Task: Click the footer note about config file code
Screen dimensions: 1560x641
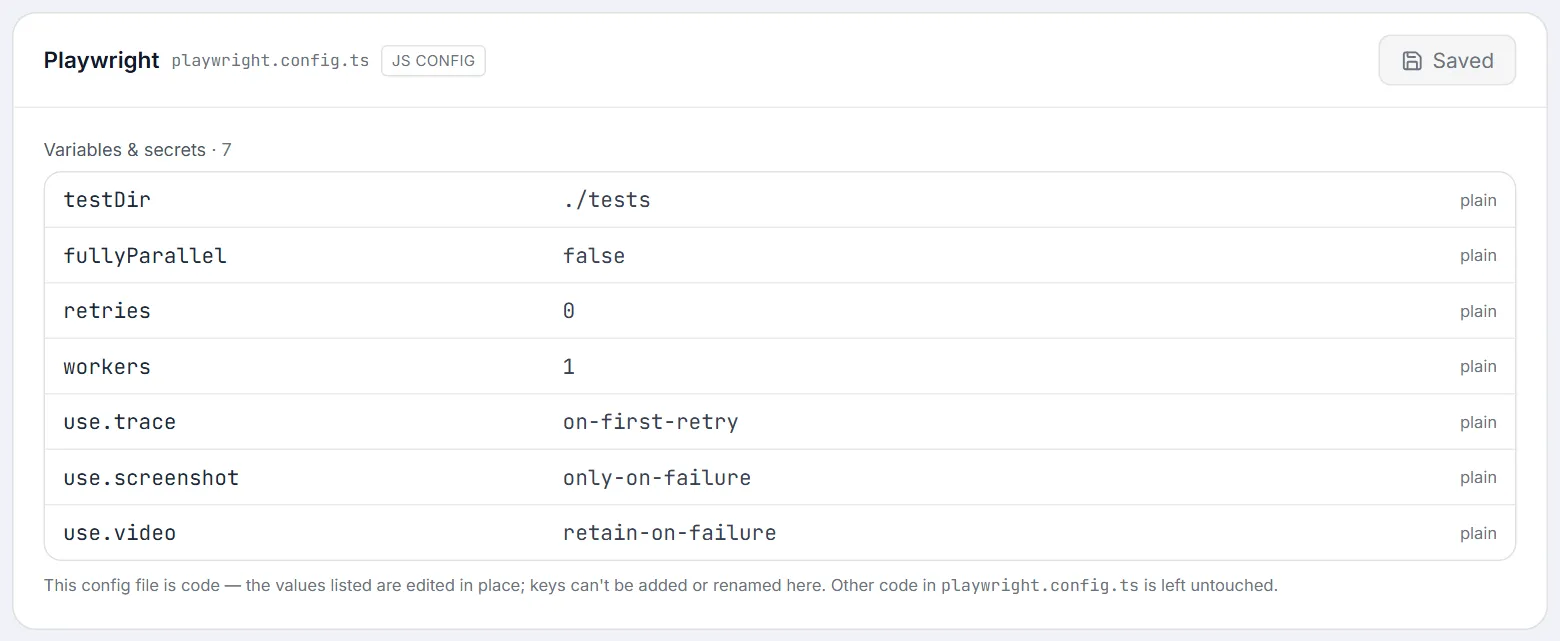Action: 661,586
